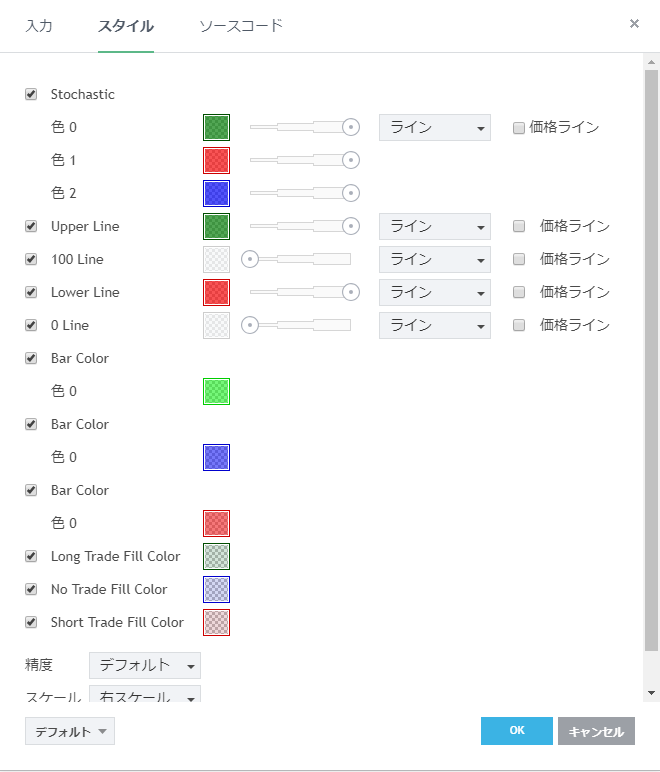Open the 精度 デフォルト dropdown

pyautogui.click(x=144, y=665)
